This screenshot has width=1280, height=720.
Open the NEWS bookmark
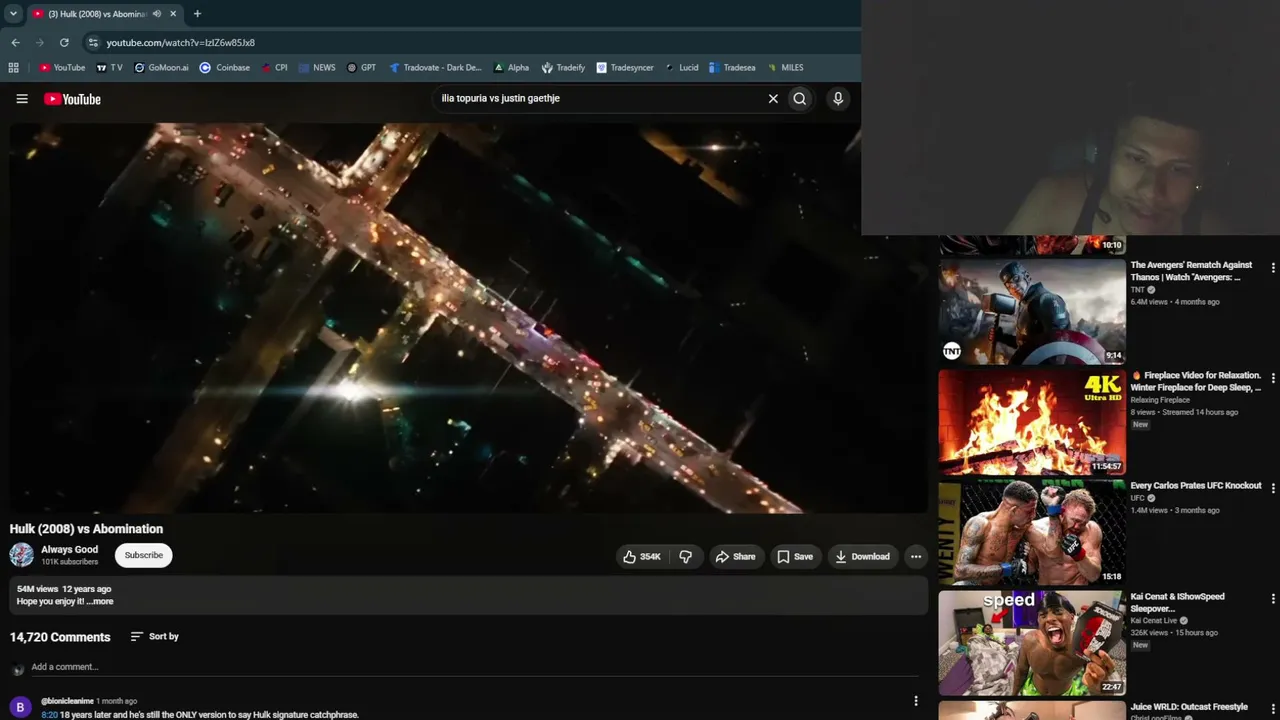(317, 68)
